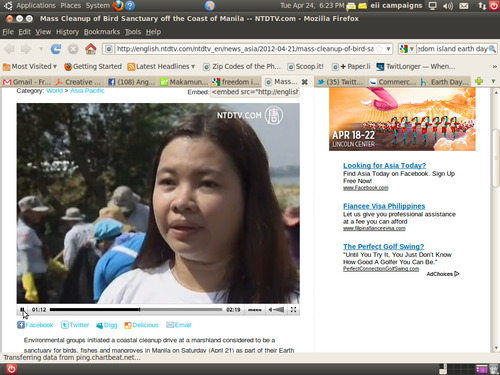Click the video progress seek bar
This screenshot has height=375, width=500.
click(136, 310)
